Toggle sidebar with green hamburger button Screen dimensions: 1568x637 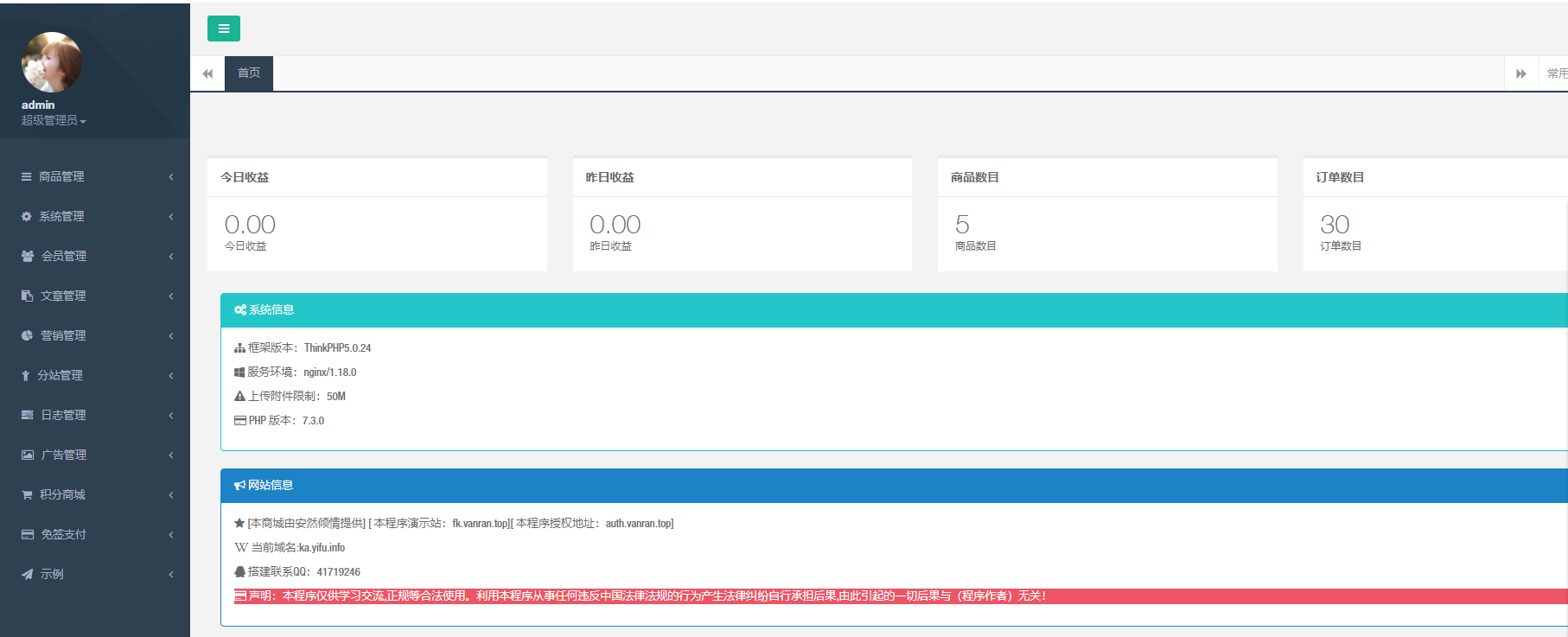click(x=223, y=29)
